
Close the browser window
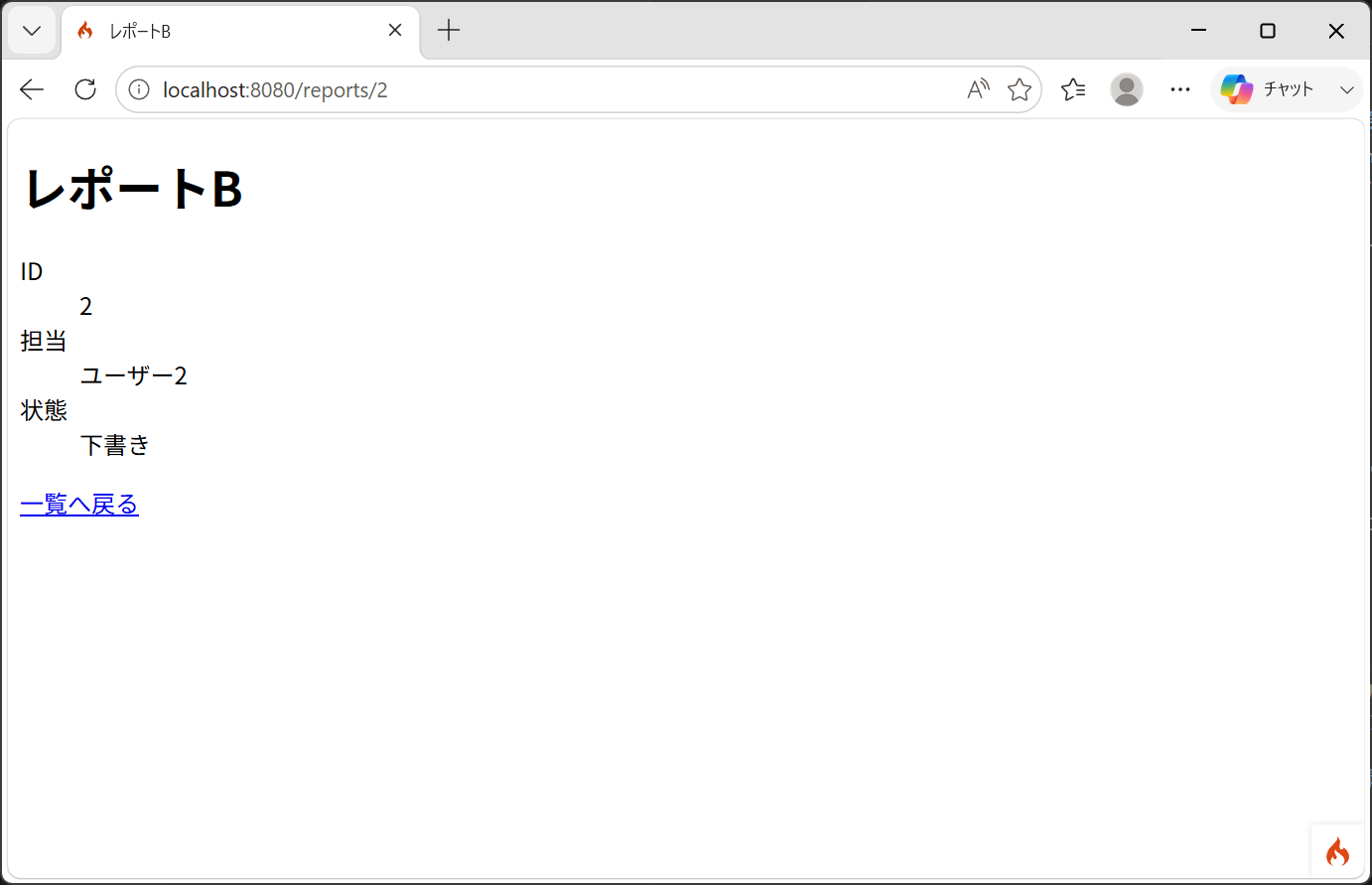click(1336, 31)
